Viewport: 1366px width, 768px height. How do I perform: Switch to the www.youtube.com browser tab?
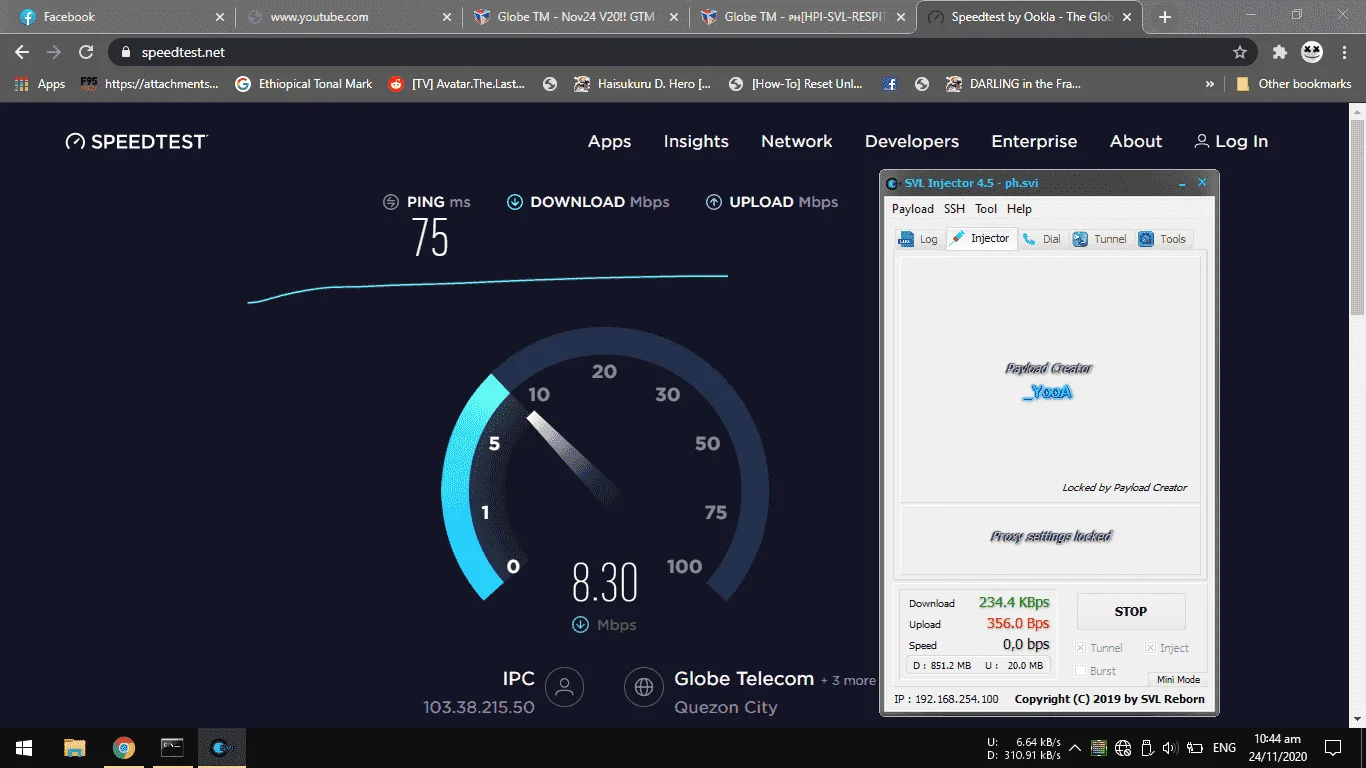coord(350,17)
